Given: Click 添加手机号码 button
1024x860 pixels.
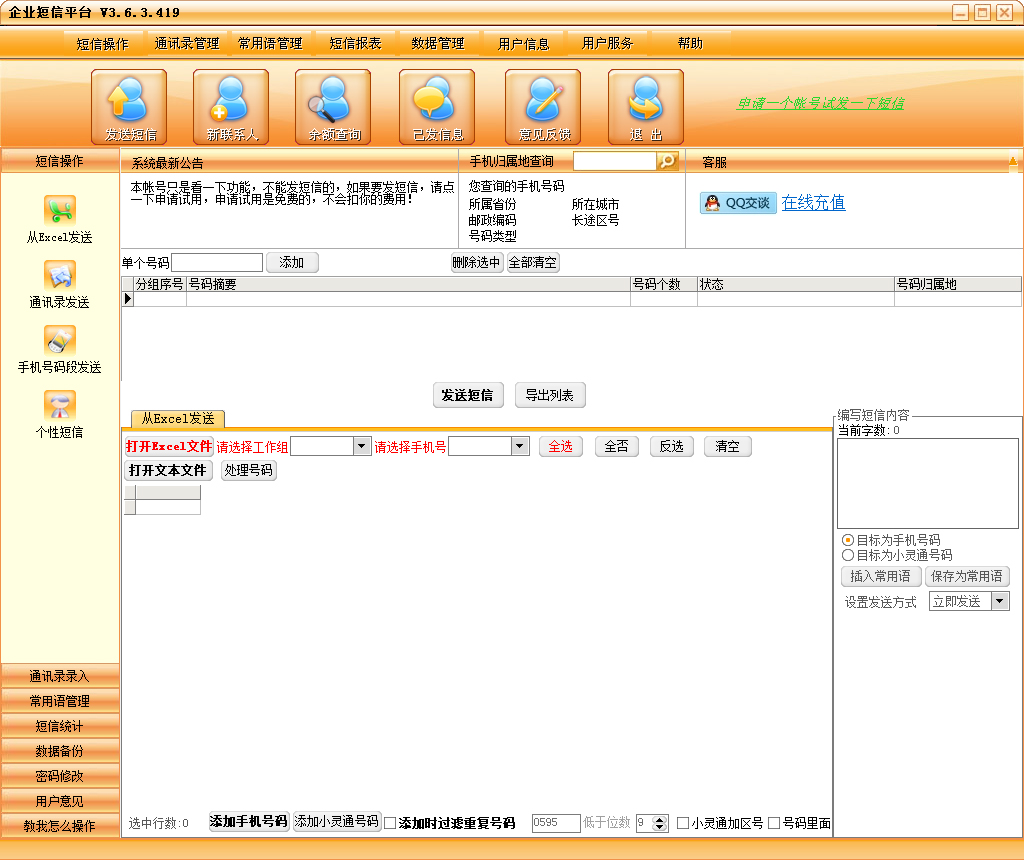Looking at the screenshot, I should coord(249,821).
